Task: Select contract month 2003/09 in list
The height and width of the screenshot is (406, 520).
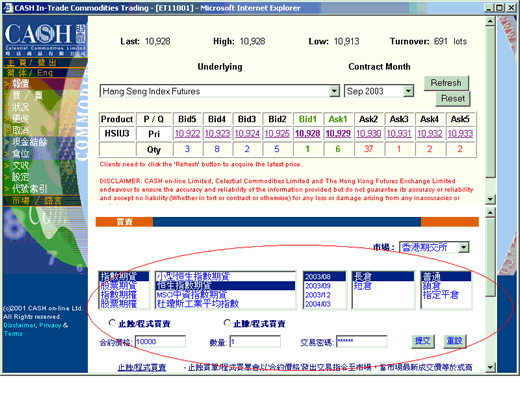Action: [x=325, y=286]
